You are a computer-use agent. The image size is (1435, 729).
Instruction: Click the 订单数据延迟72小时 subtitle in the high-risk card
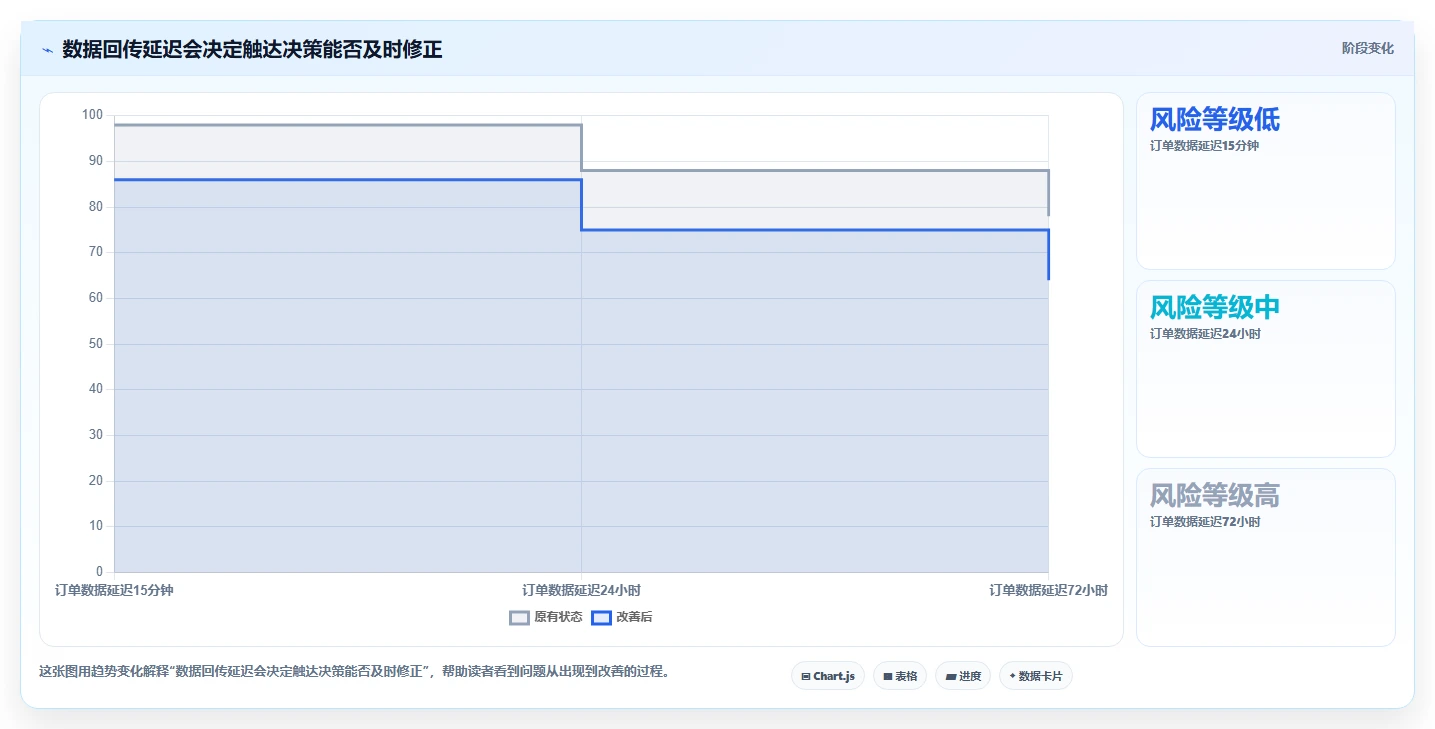pyautogui.click(x=1205, y=521)
